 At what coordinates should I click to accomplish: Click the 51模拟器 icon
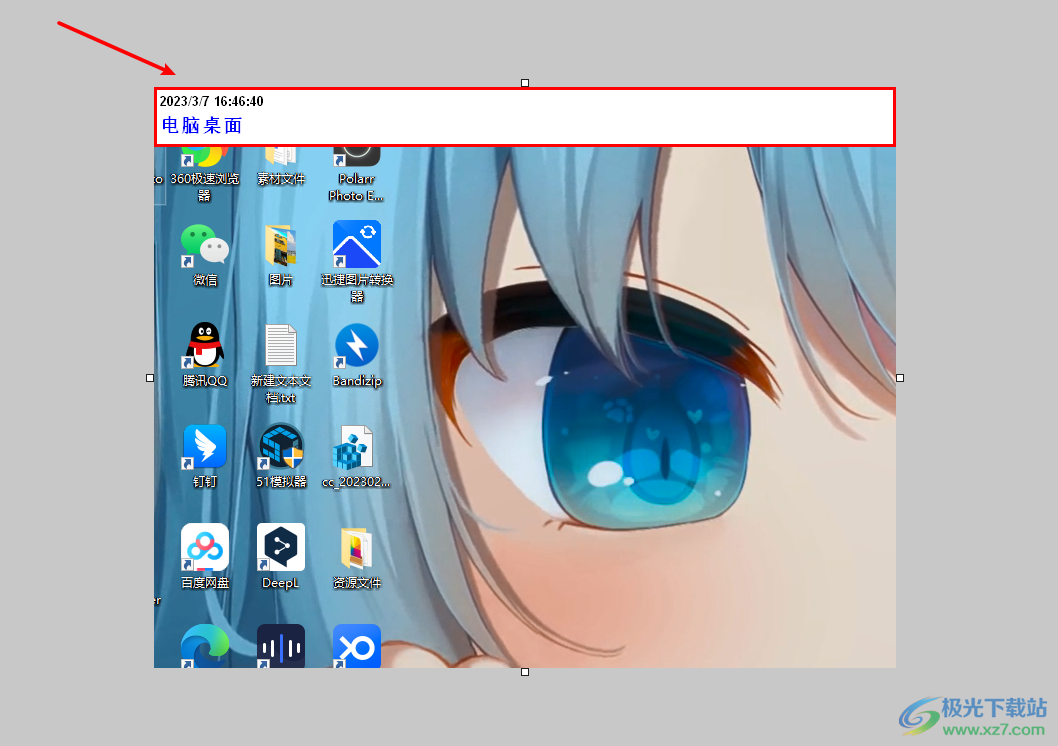tap(281, 446)
